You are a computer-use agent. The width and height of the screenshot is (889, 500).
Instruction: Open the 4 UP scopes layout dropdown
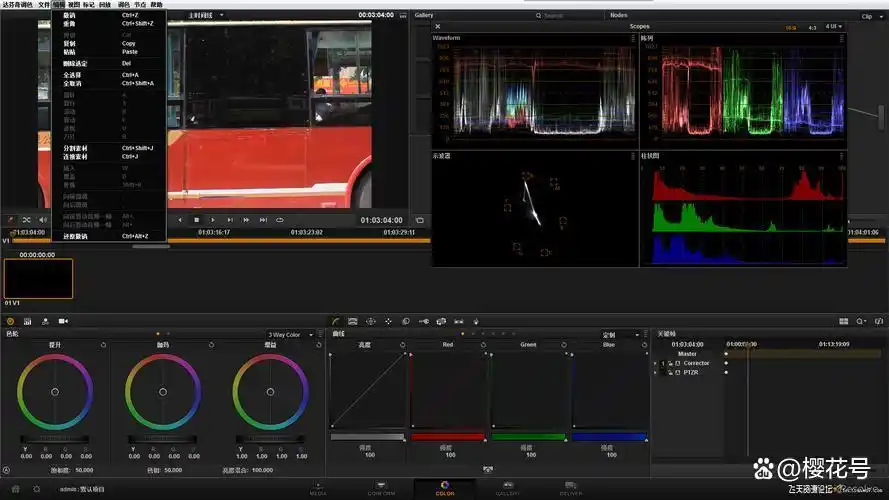click(832, 27)
